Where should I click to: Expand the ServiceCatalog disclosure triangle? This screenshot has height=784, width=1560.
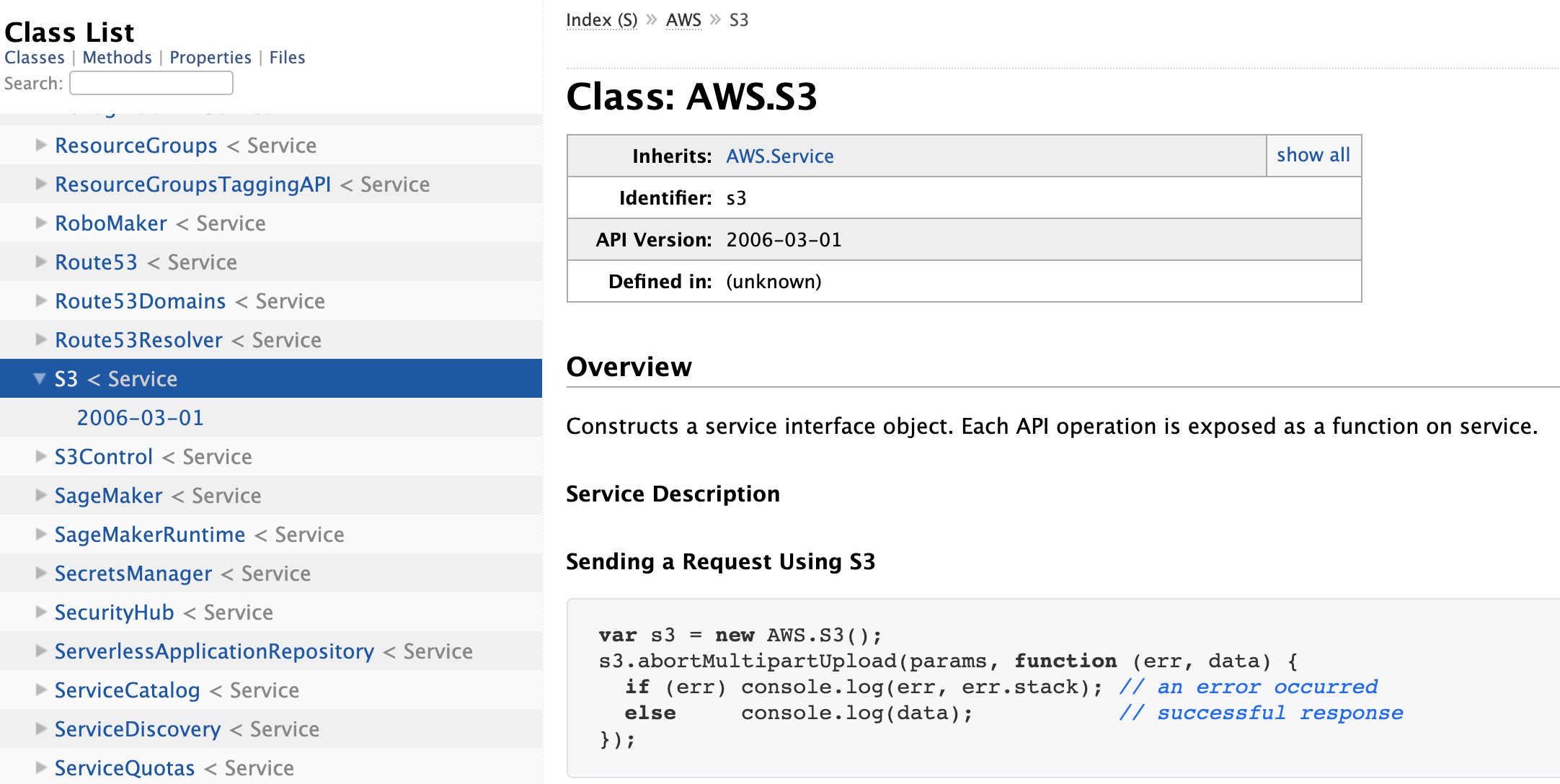[41, 690]
